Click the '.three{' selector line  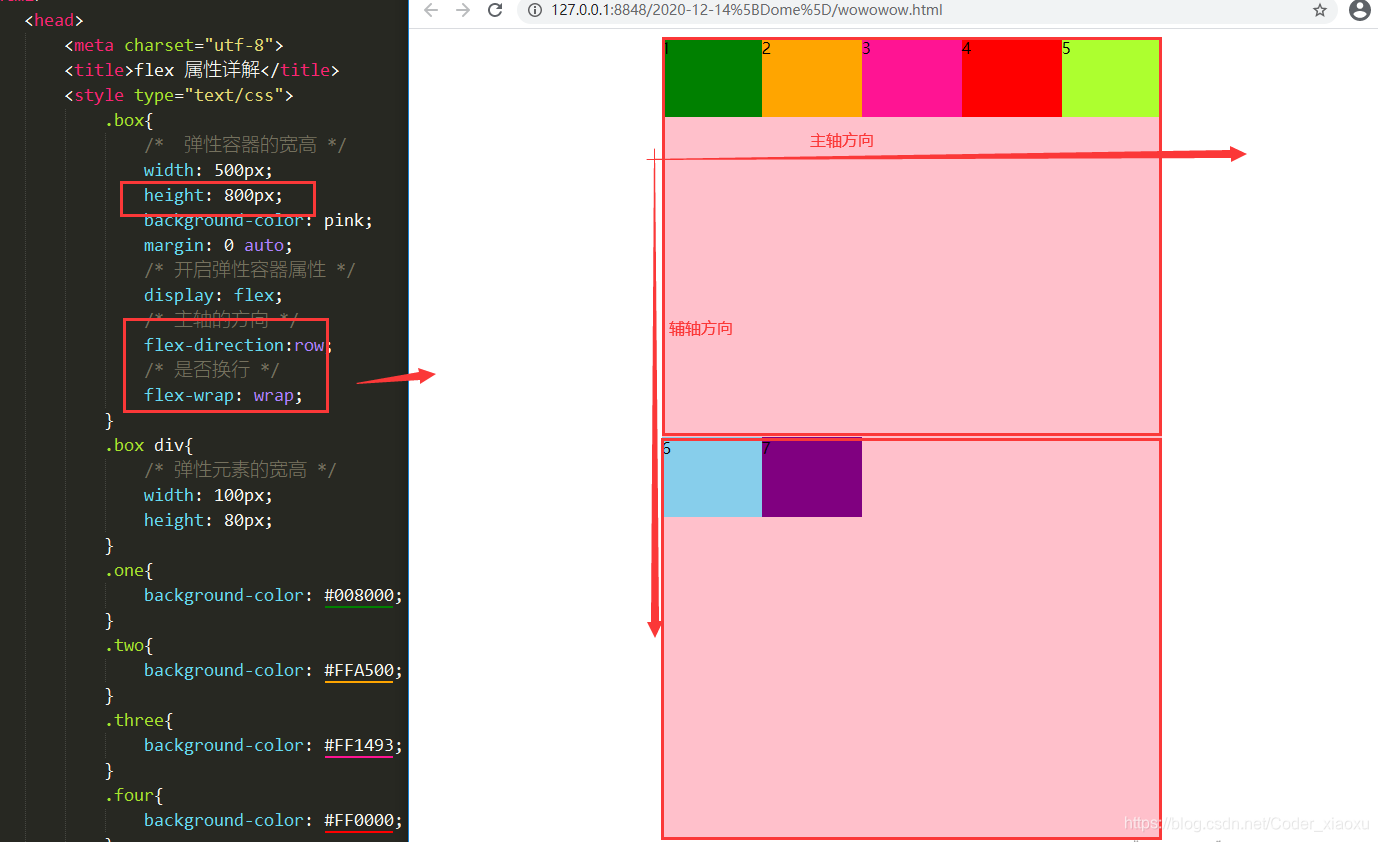click(x=139, y=720)
